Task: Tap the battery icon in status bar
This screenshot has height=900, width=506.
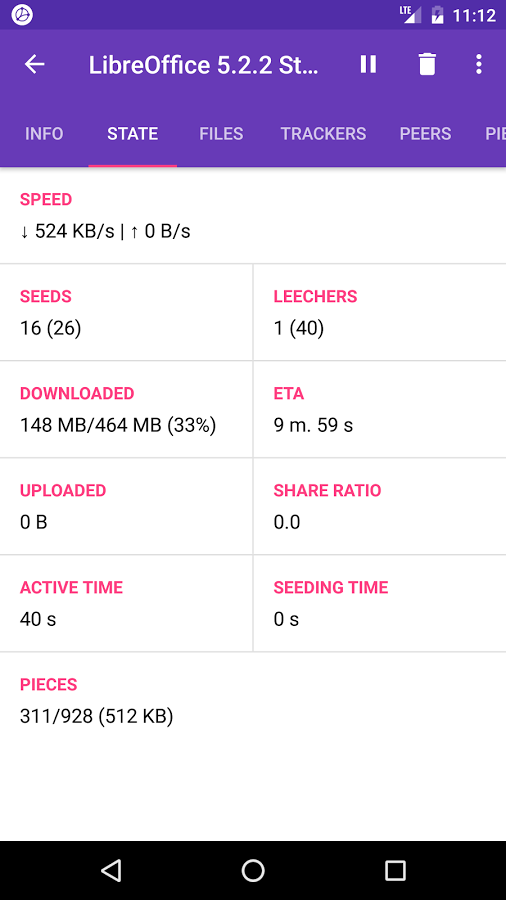Action: pos(437,15)
